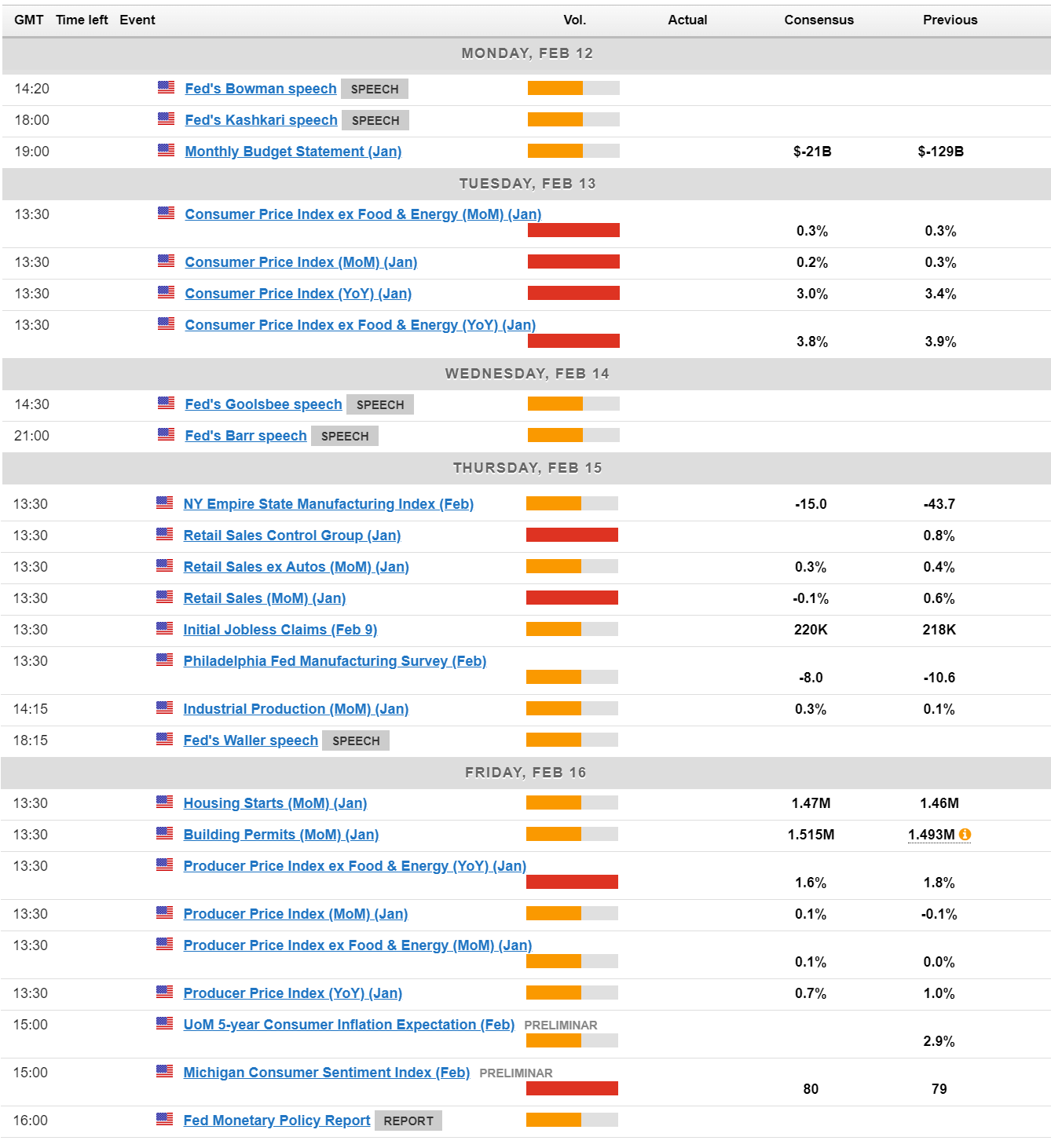Click the REPORT tag on Fed Monetary Policy
This screenshot has height=1148, width=1051.
[x=408, y=1121]
